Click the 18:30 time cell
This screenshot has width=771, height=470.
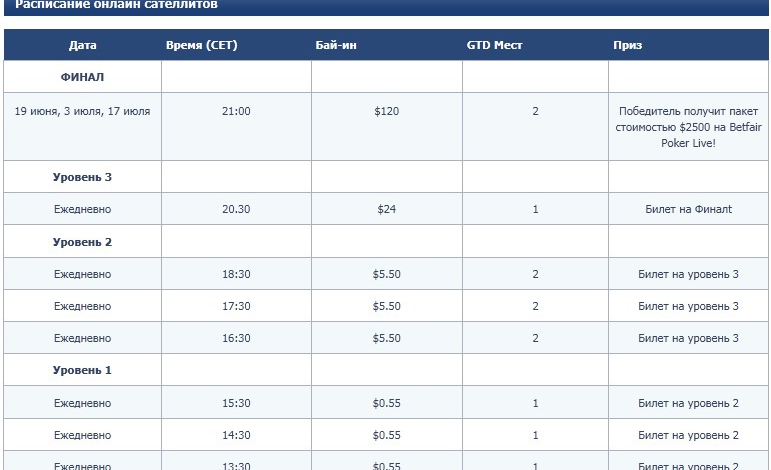click(x=236, y=274)
